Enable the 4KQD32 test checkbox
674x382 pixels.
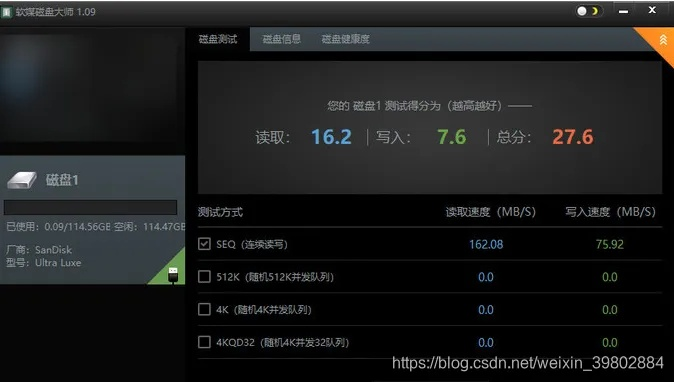point(204,342)
